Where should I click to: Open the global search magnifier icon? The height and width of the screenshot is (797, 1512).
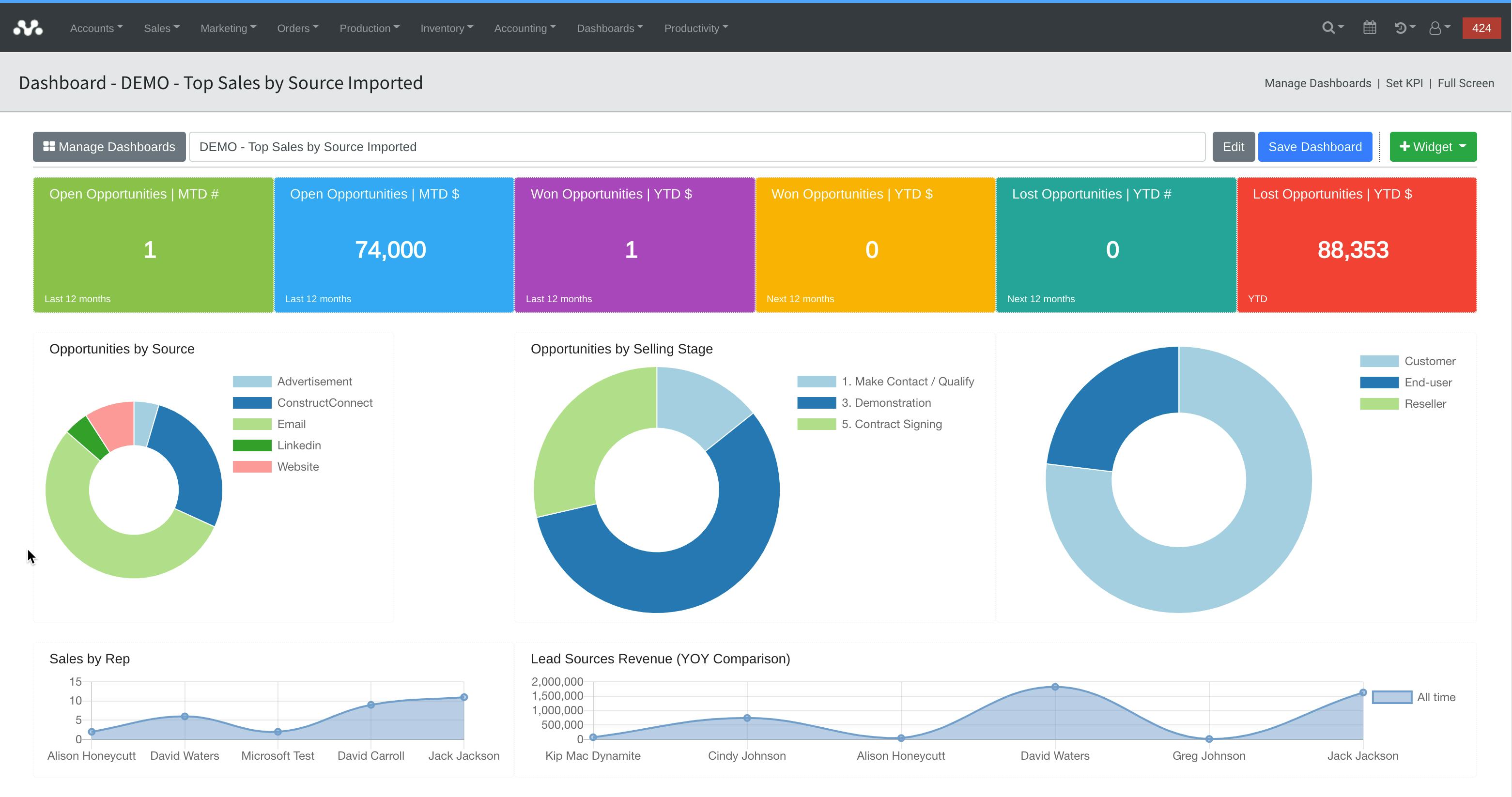click(x=1328, y=28)
